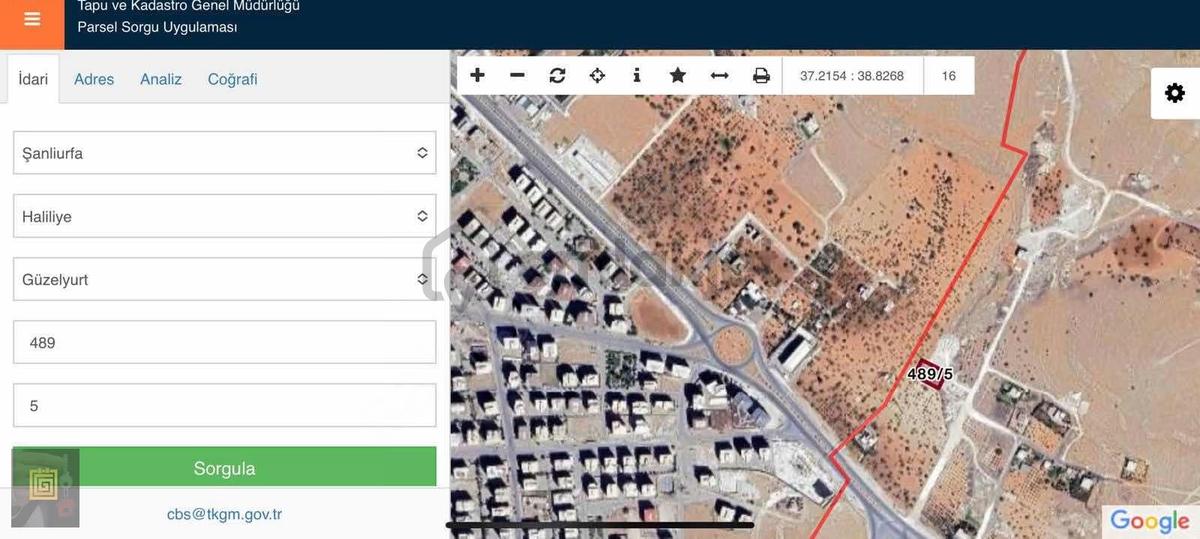The height and width of the screenshot is (539, 1200).
Task: Activate the locate crosshair tool
Action: (x=597, y=75)
